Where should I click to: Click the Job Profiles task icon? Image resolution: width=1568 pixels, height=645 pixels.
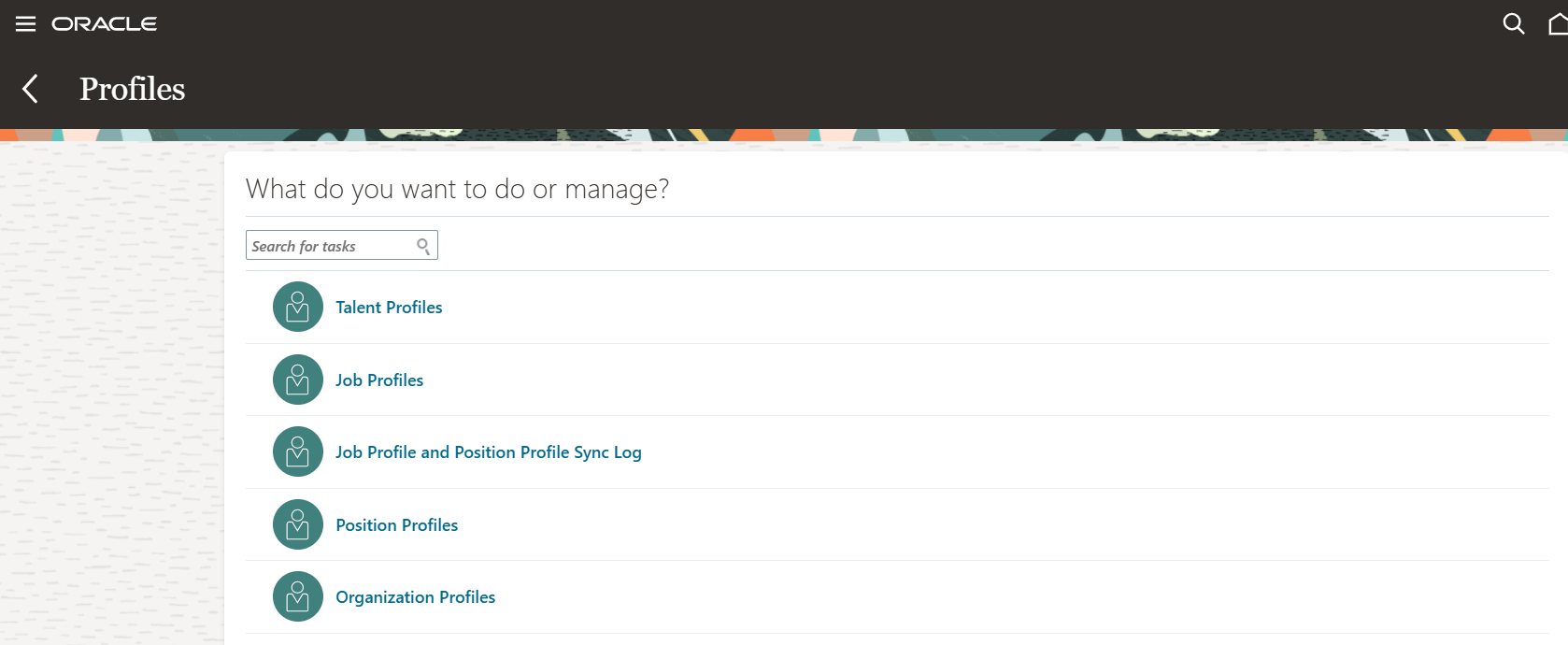pyautogui.click(x=296, y=380)
